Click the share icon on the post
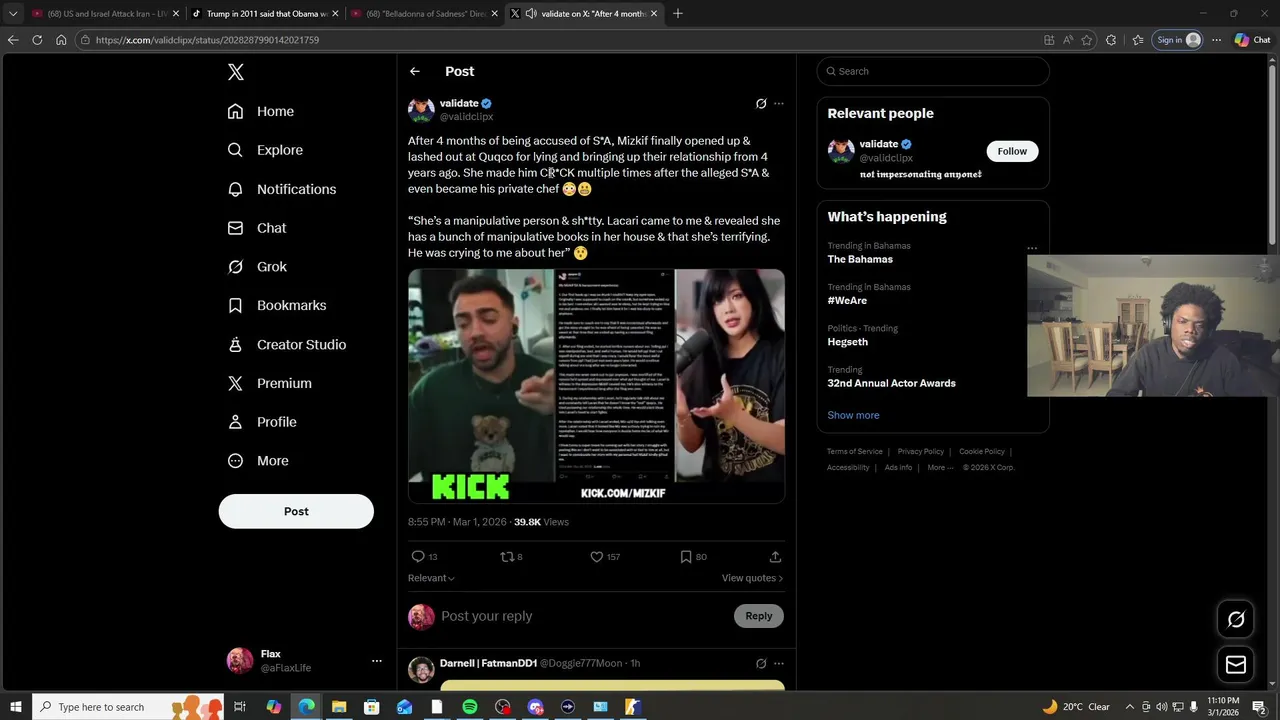 [x=775, y=556]
